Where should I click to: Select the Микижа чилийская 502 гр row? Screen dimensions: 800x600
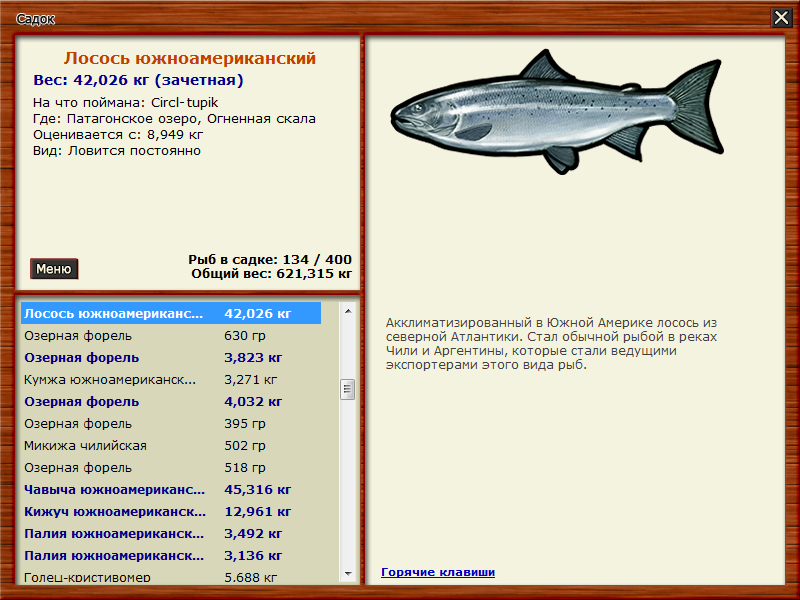[x=171, y=445]
